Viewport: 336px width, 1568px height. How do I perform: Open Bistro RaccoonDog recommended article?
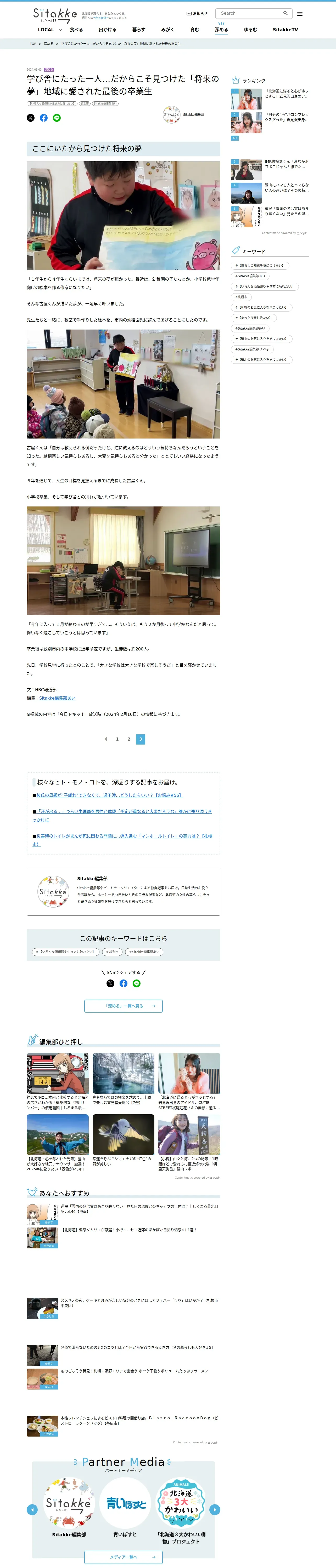123,1426
